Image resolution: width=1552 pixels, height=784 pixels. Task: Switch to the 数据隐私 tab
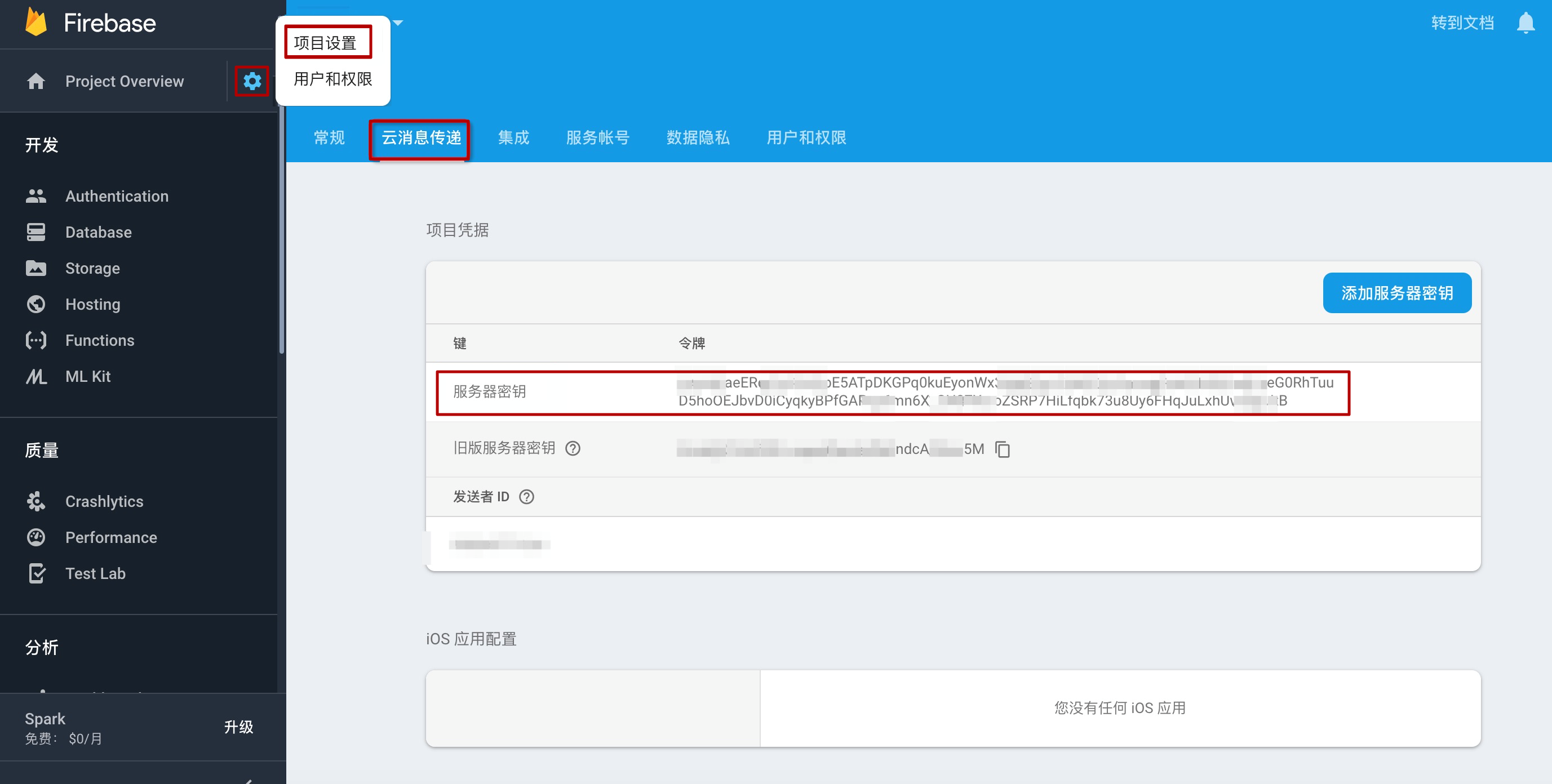point(698,137)
